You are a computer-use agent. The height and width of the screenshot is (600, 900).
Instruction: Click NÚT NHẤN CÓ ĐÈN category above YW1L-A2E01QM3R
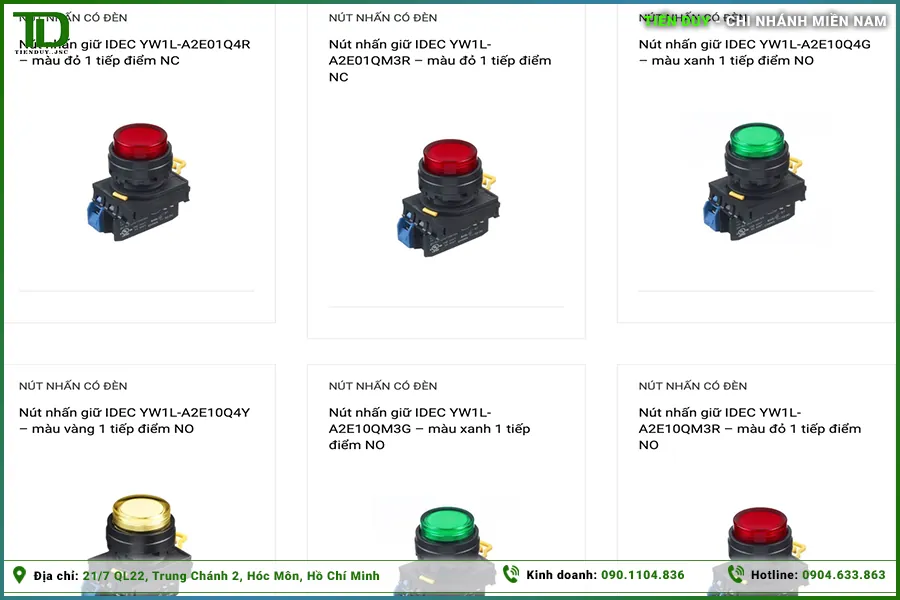pyautogui.click(x=383, y=18)
